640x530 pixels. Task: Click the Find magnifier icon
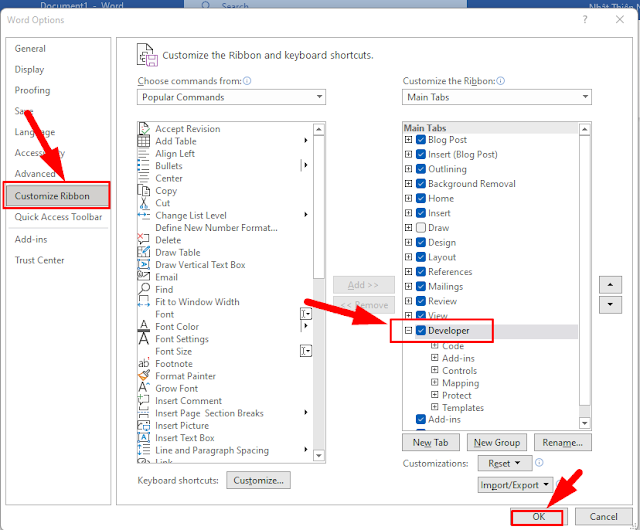pos(144,289)
